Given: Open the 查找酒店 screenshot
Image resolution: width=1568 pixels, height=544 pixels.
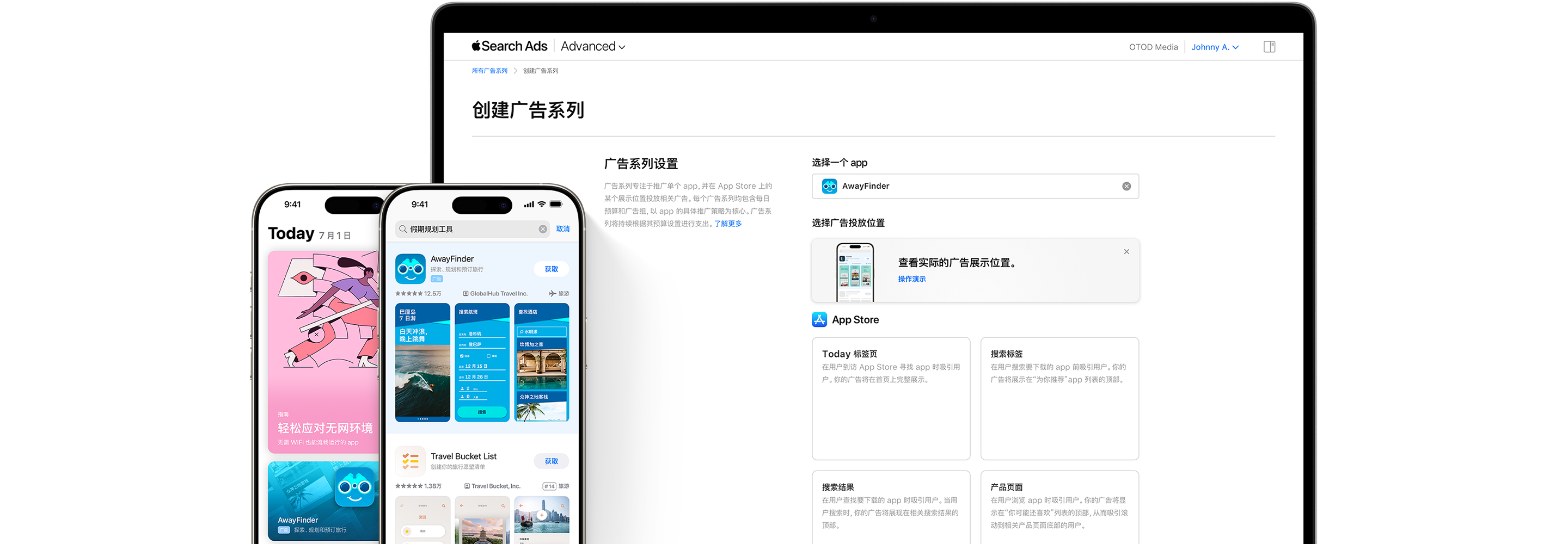Looking at the screenshot, I should [x=541, y=363].
